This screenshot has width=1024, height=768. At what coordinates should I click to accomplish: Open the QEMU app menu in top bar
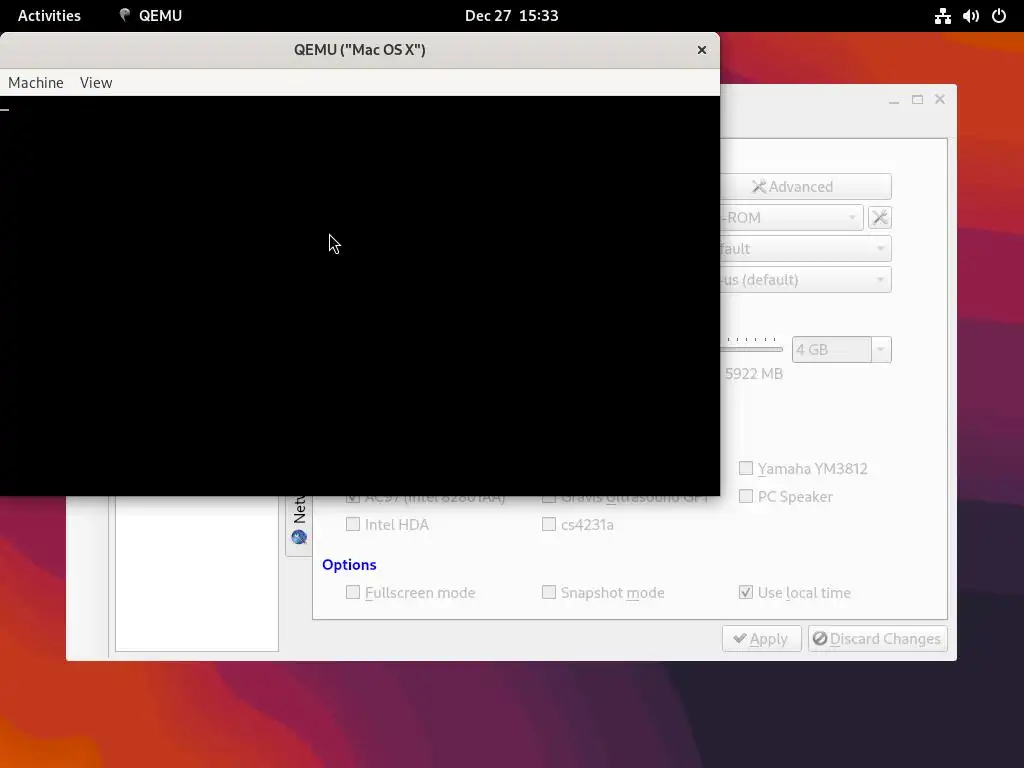pyautogui.click(x=151, y=16)
